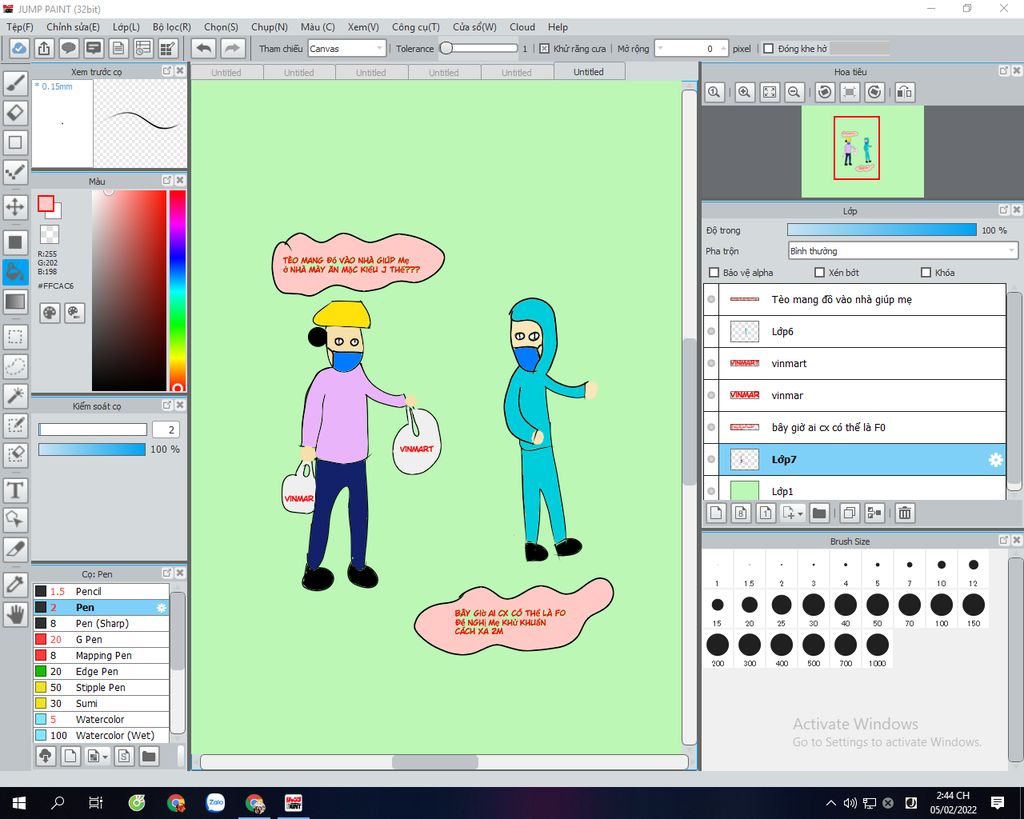
Task: Zoom in using Navigator magnifier plus
Action: click(744, 92)
